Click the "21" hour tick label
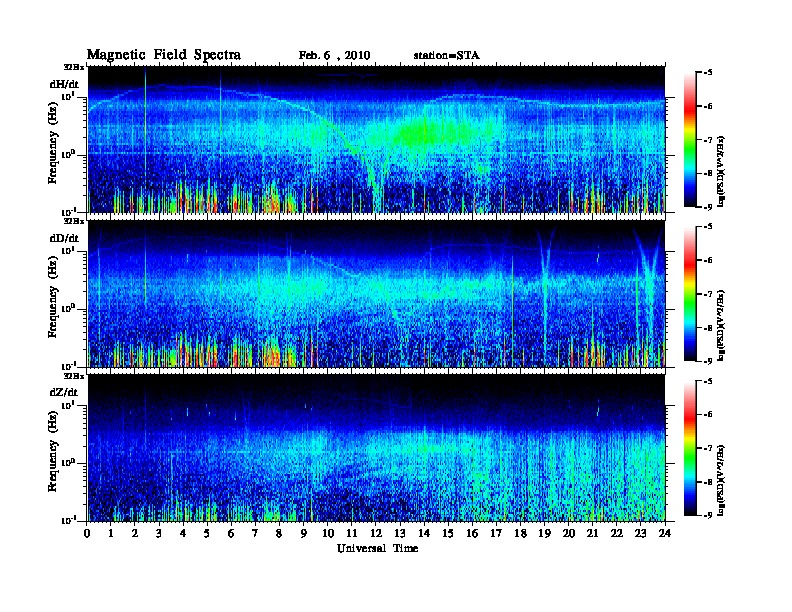The width and height of the screenshot is (792, 612). click(x=592, y=533)
